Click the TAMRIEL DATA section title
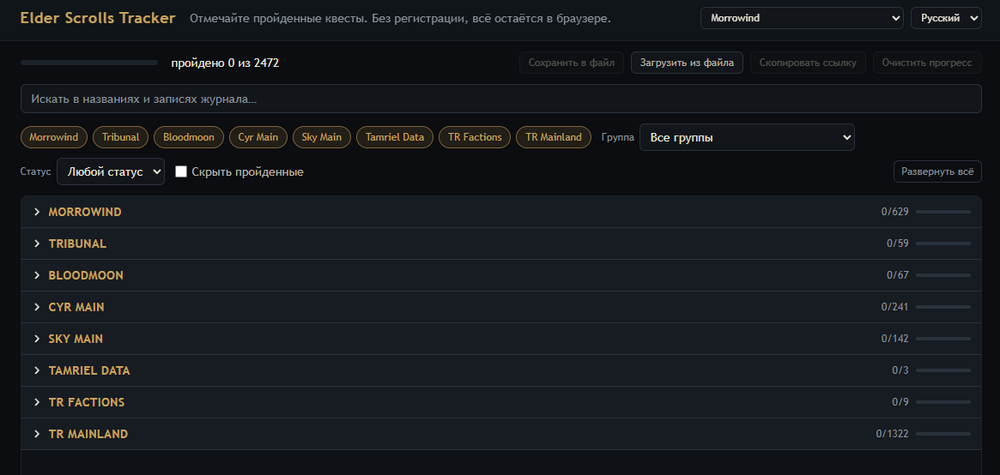Viewport: 1000px width, 475px height. pos(89,370)
